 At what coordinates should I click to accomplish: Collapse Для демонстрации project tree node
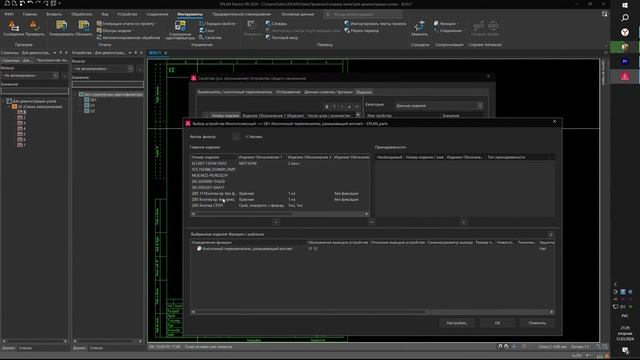click(4, 101)
